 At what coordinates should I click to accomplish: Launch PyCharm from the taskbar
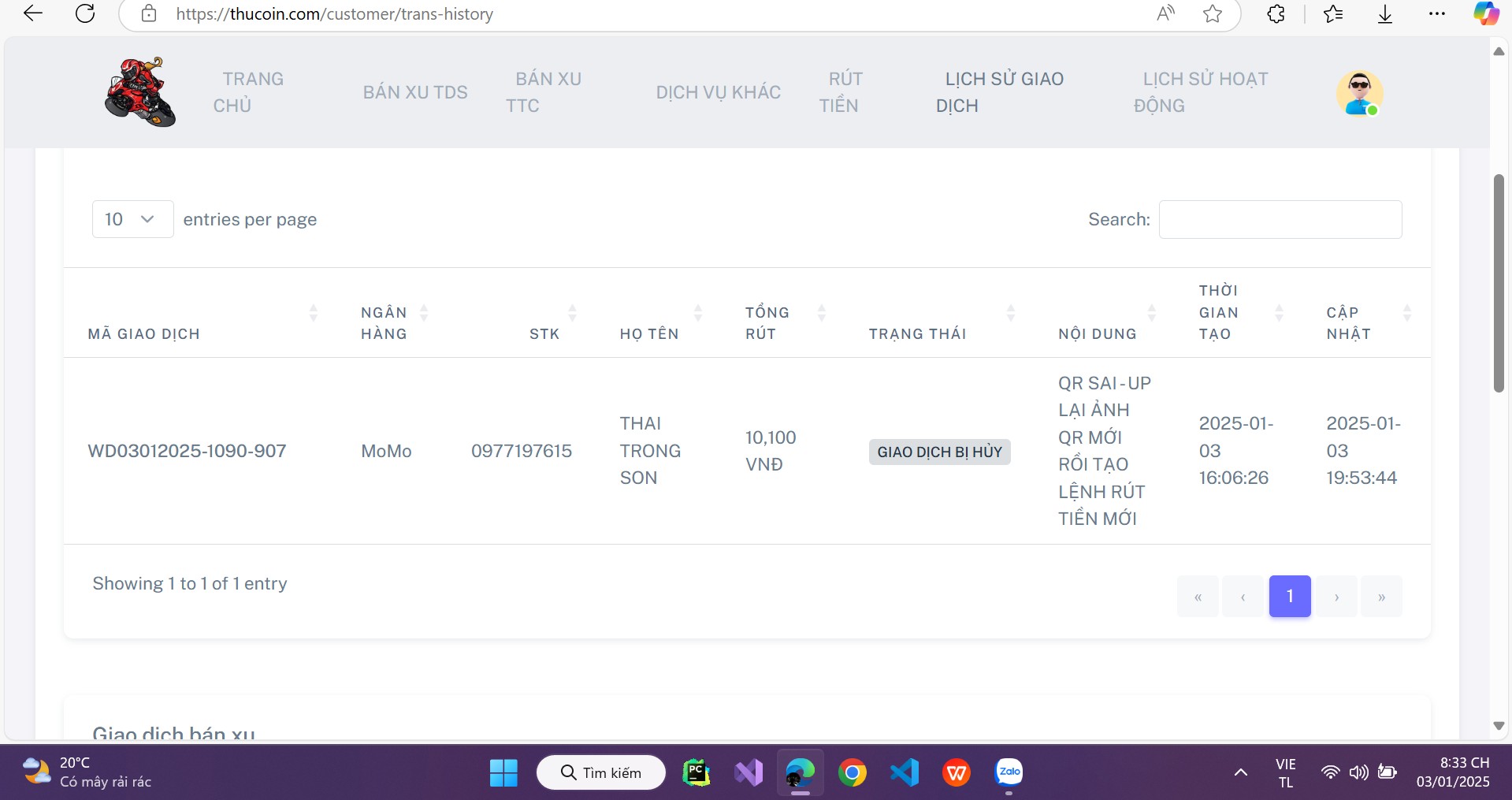(696, 772)
